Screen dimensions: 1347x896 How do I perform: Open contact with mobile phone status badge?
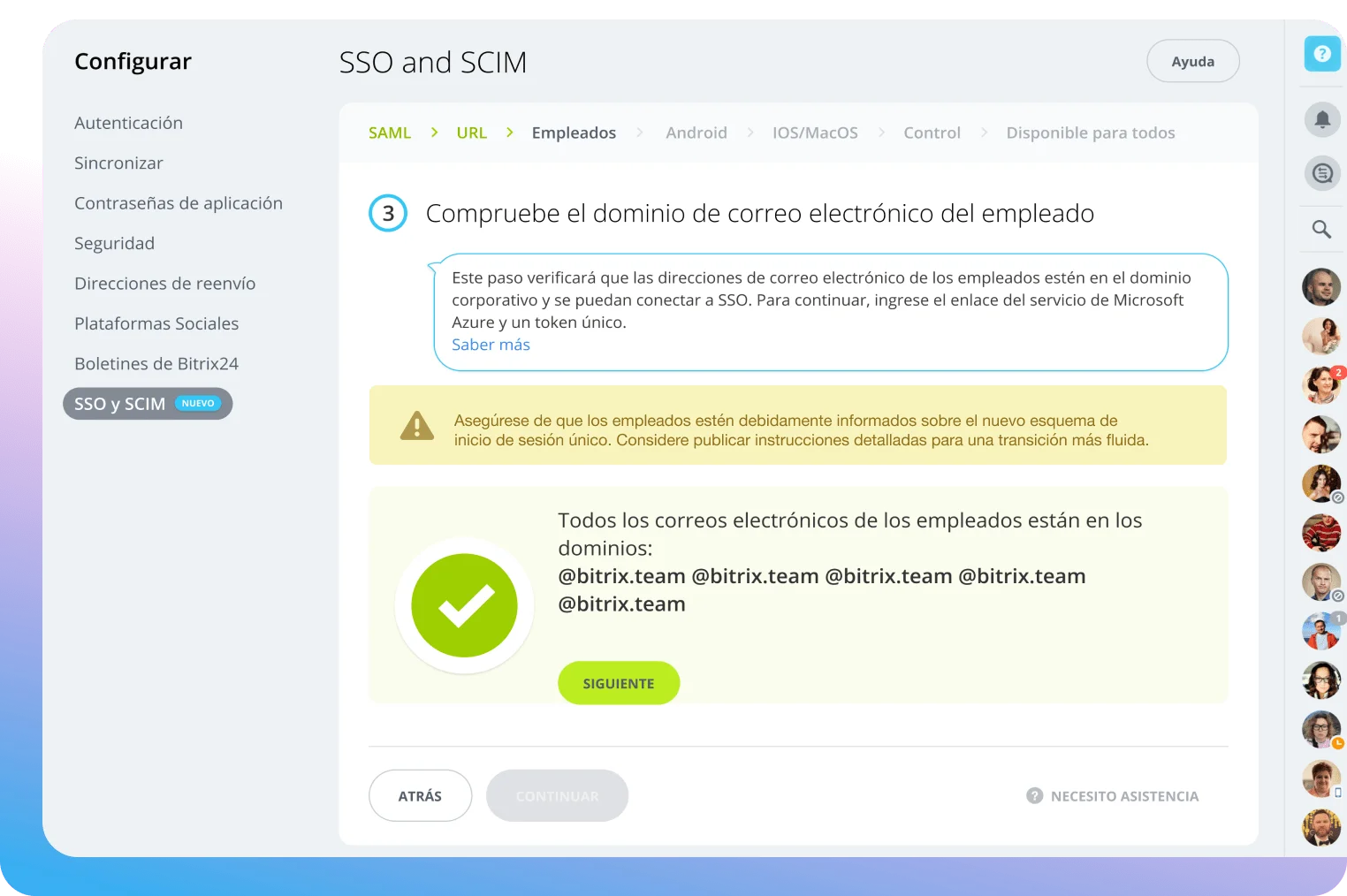tap(1321, 778)
